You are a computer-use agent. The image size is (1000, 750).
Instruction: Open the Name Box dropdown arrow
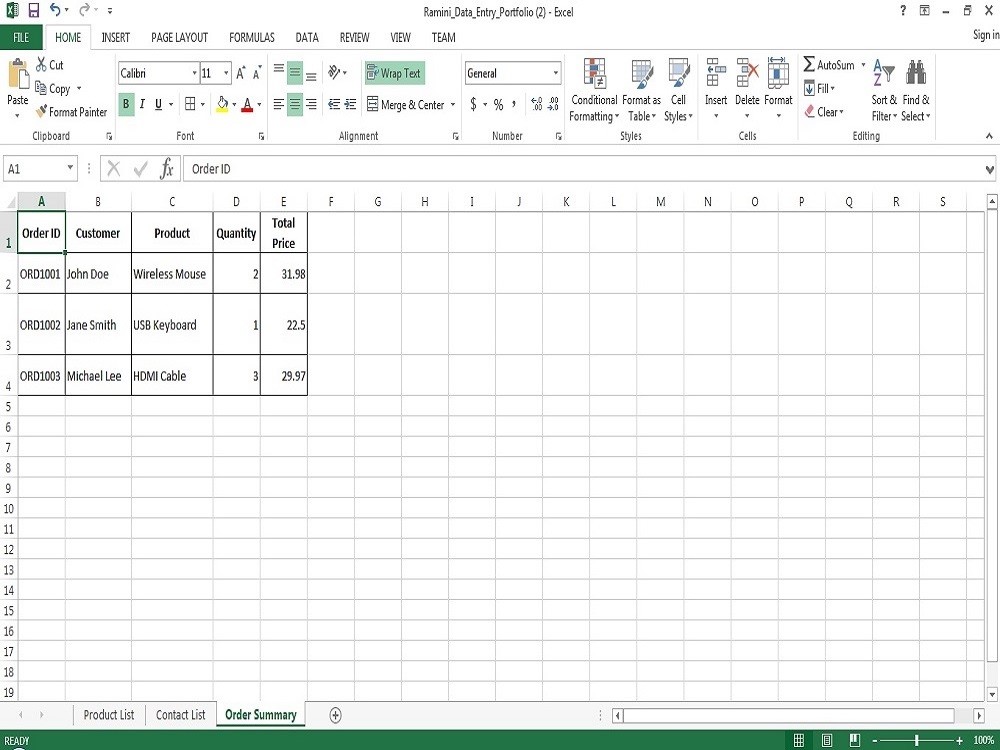tap(70, 168)
